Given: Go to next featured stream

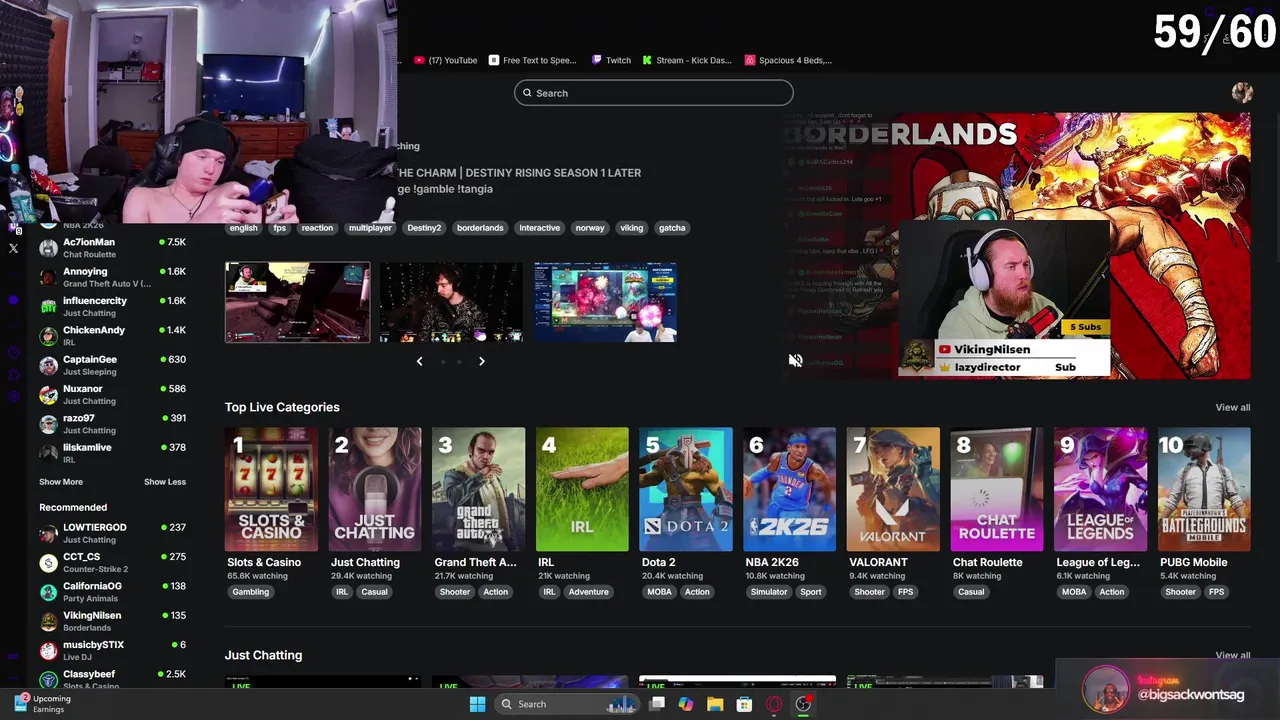Looking at the screenshot, I should [481, 361].
